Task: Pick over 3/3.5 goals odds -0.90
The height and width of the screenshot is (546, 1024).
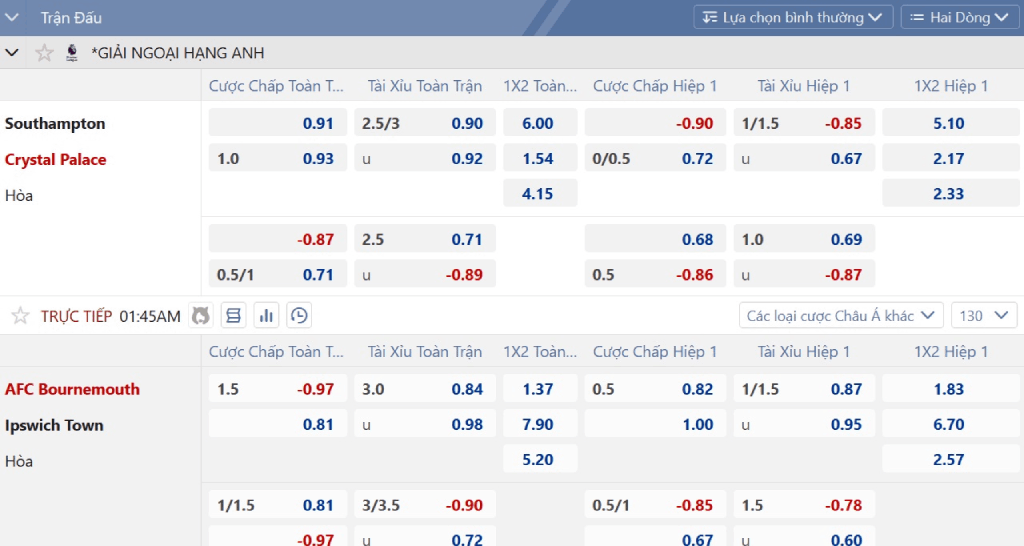Action: 424,505
